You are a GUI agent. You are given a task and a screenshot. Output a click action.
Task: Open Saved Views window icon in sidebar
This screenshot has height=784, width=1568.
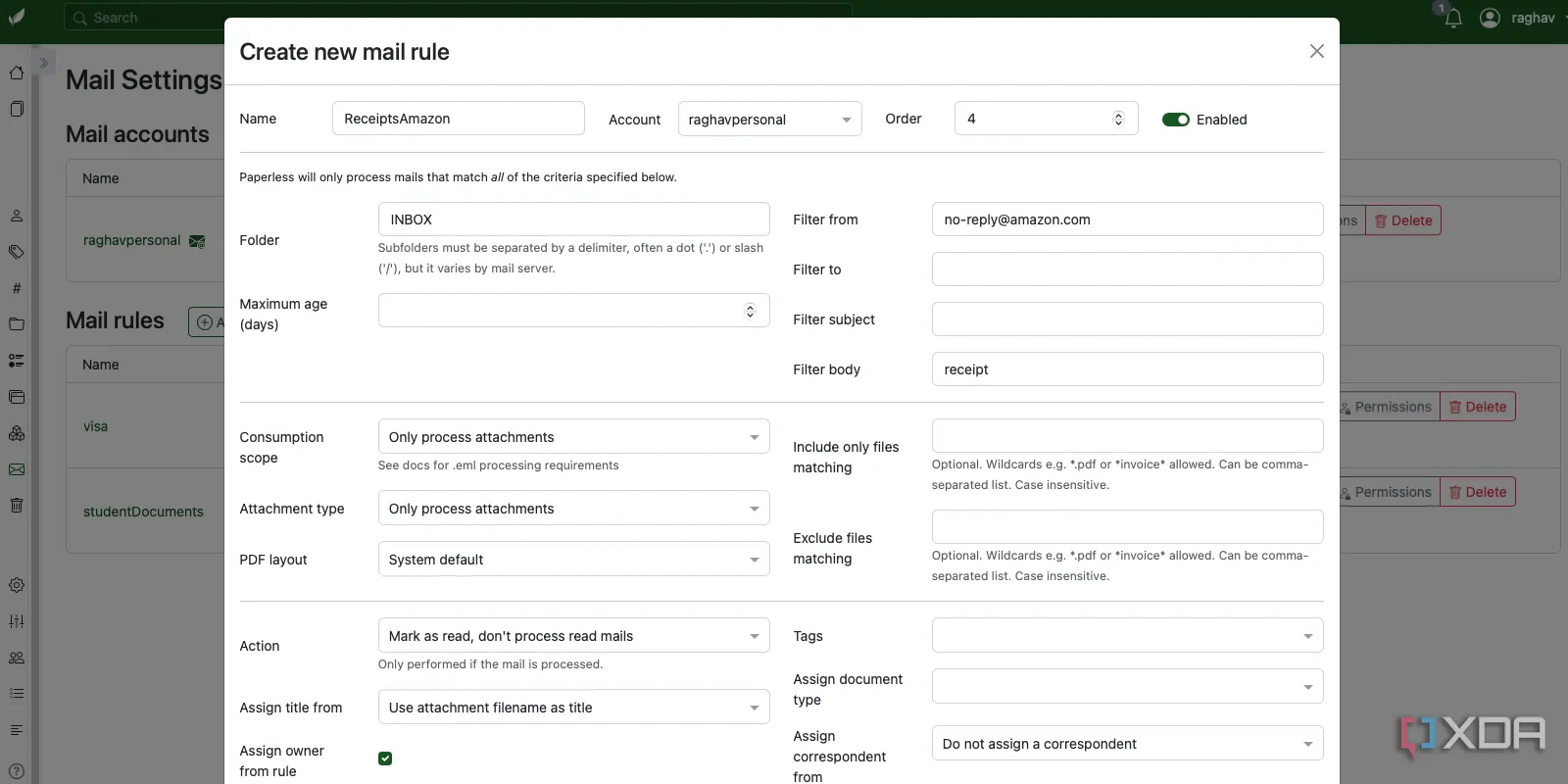[17, 397]
